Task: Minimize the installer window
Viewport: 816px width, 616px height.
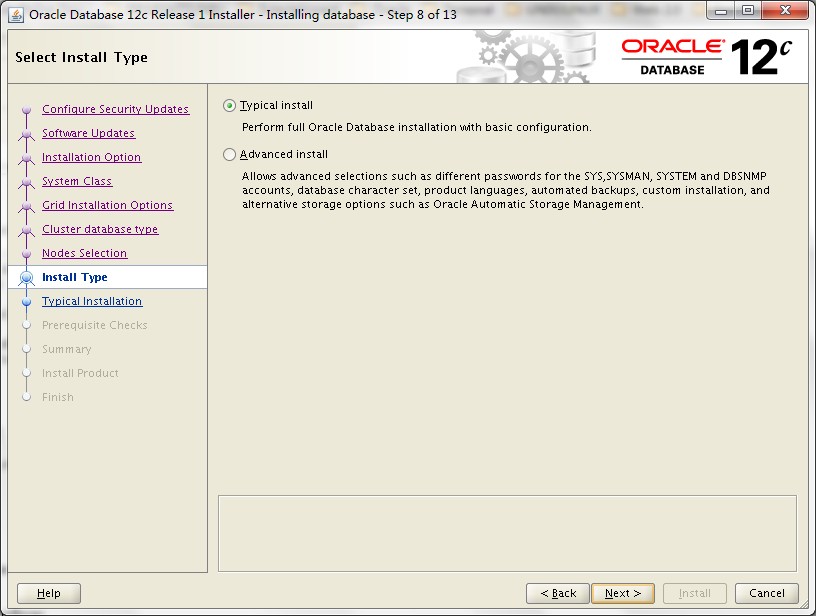Action: point(721,10)
